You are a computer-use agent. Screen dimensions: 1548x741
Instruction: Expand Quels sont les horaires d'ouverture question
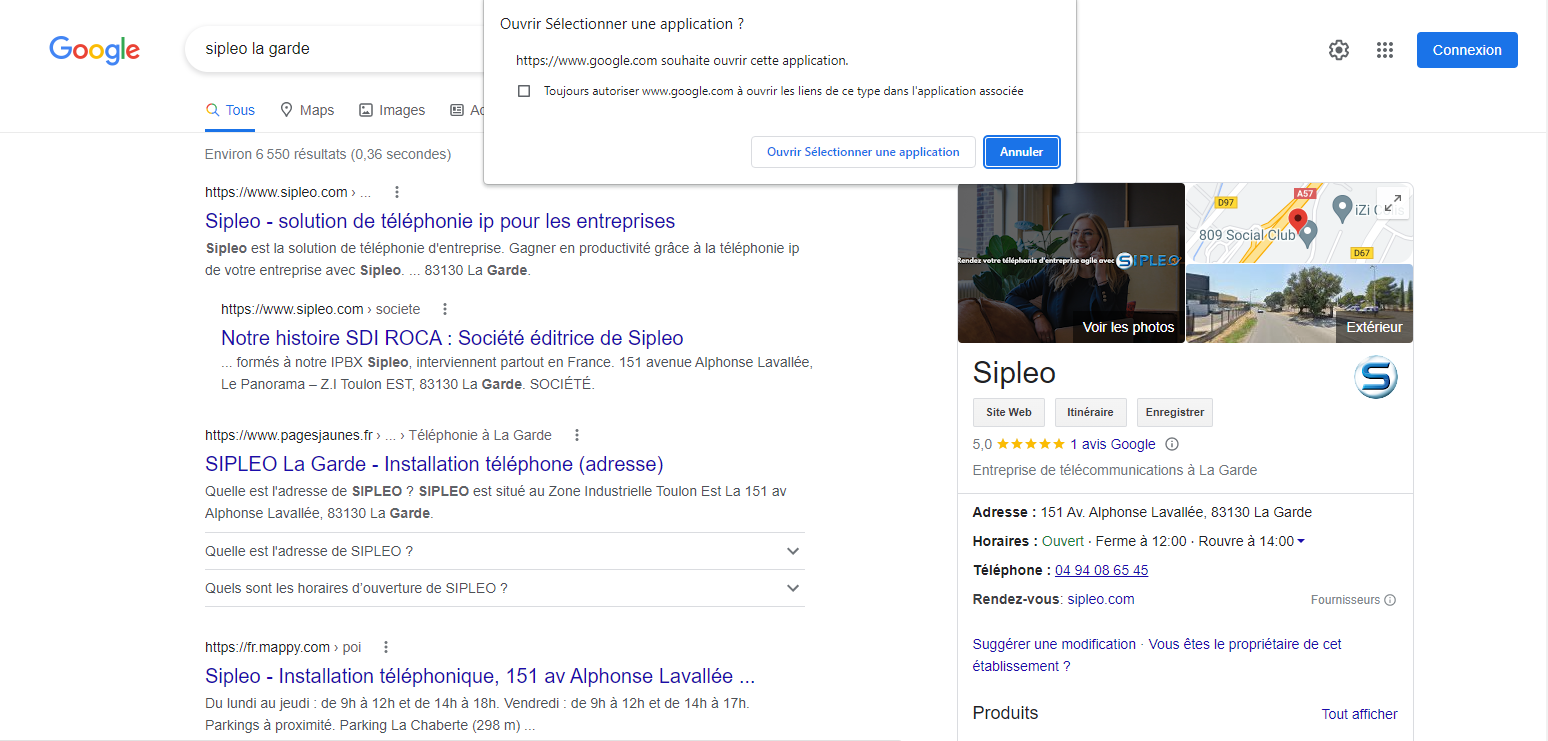[504, 588]
